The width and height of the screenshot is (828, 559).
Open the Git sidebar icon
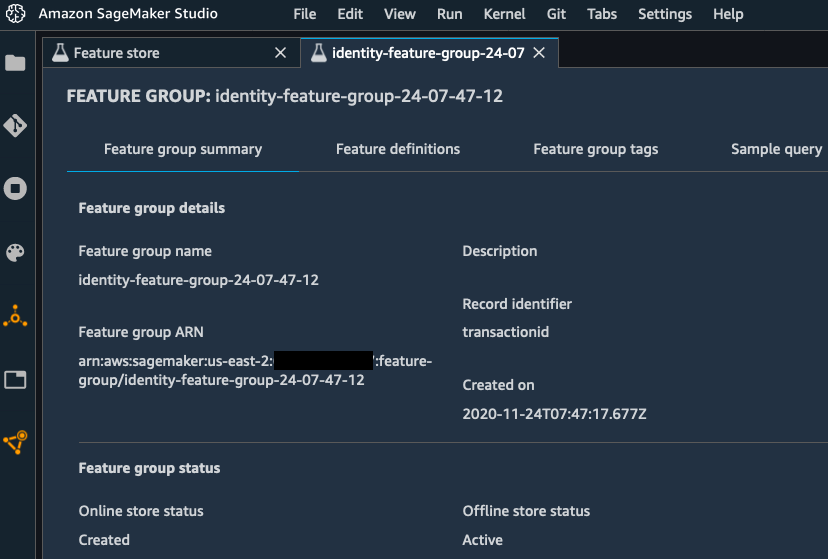[x=15, y=126]
